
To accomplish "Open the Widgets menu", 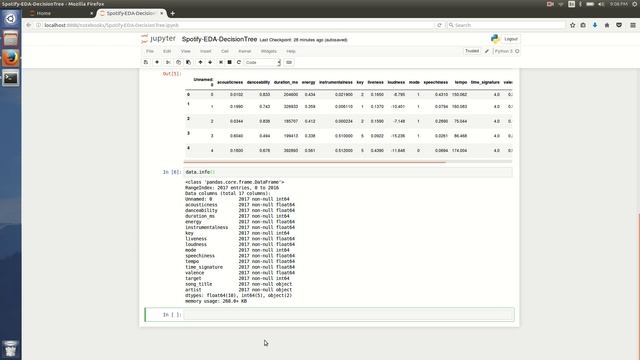I will pyautogui.click(x=269, y=51).
